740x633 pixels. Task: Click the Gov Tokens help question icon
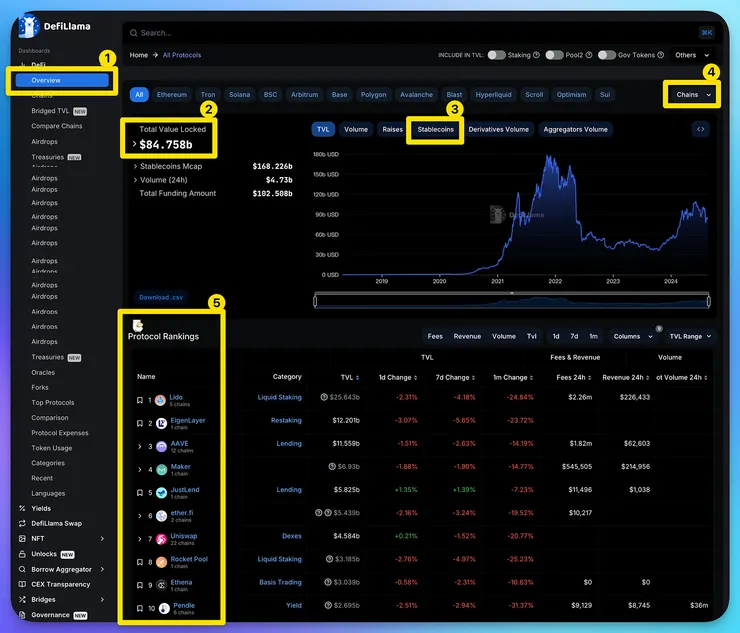pyautogui.click(x=661, y=55)
